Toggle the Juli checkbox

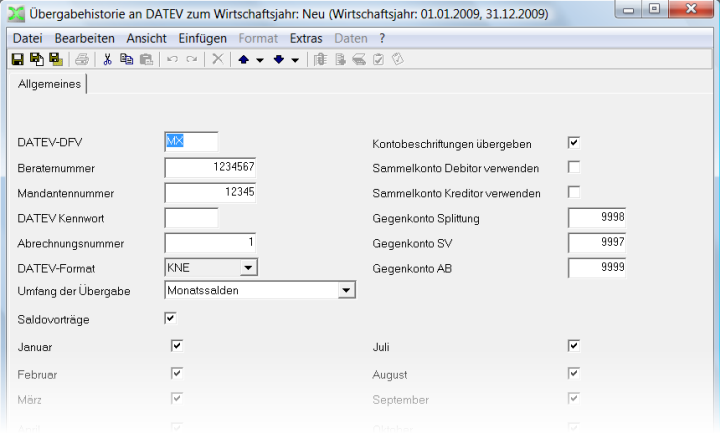point(574,345)
